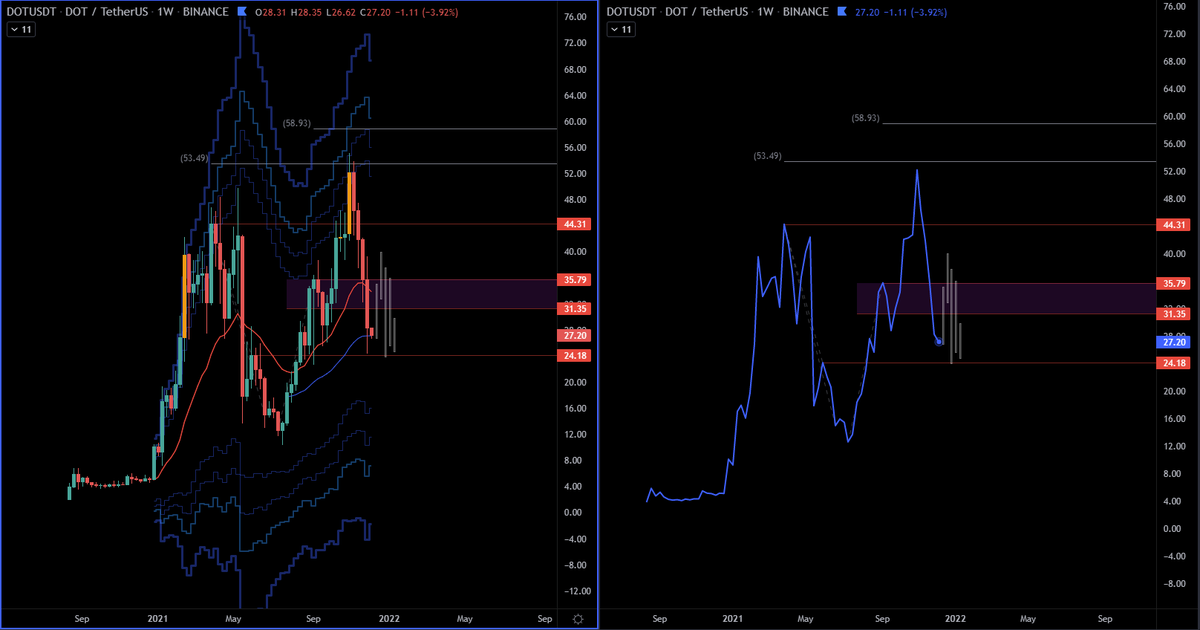Click 2022 on the left chart time axis

point(388,619)
